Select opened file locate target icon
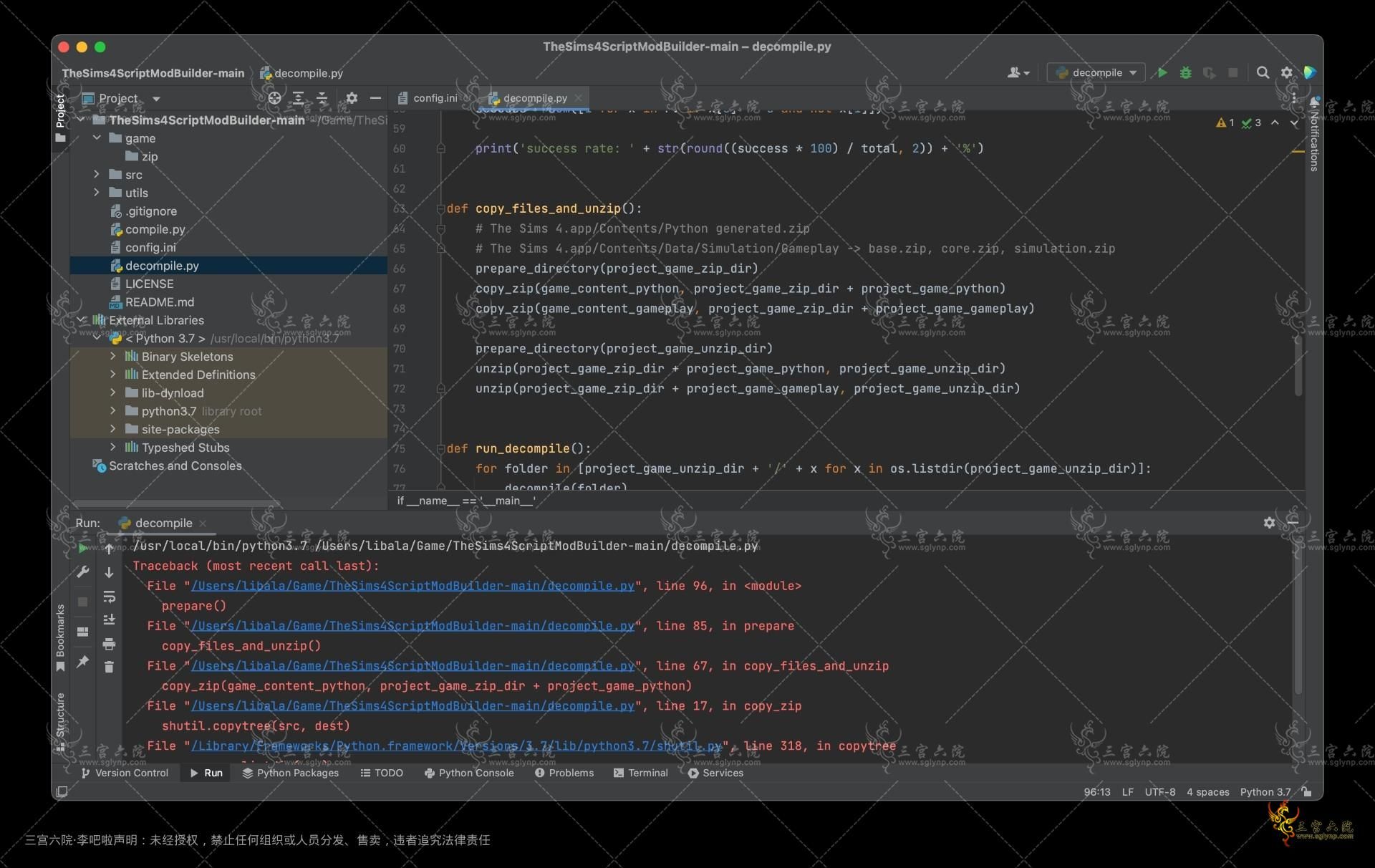 click(x=274, y=98)
